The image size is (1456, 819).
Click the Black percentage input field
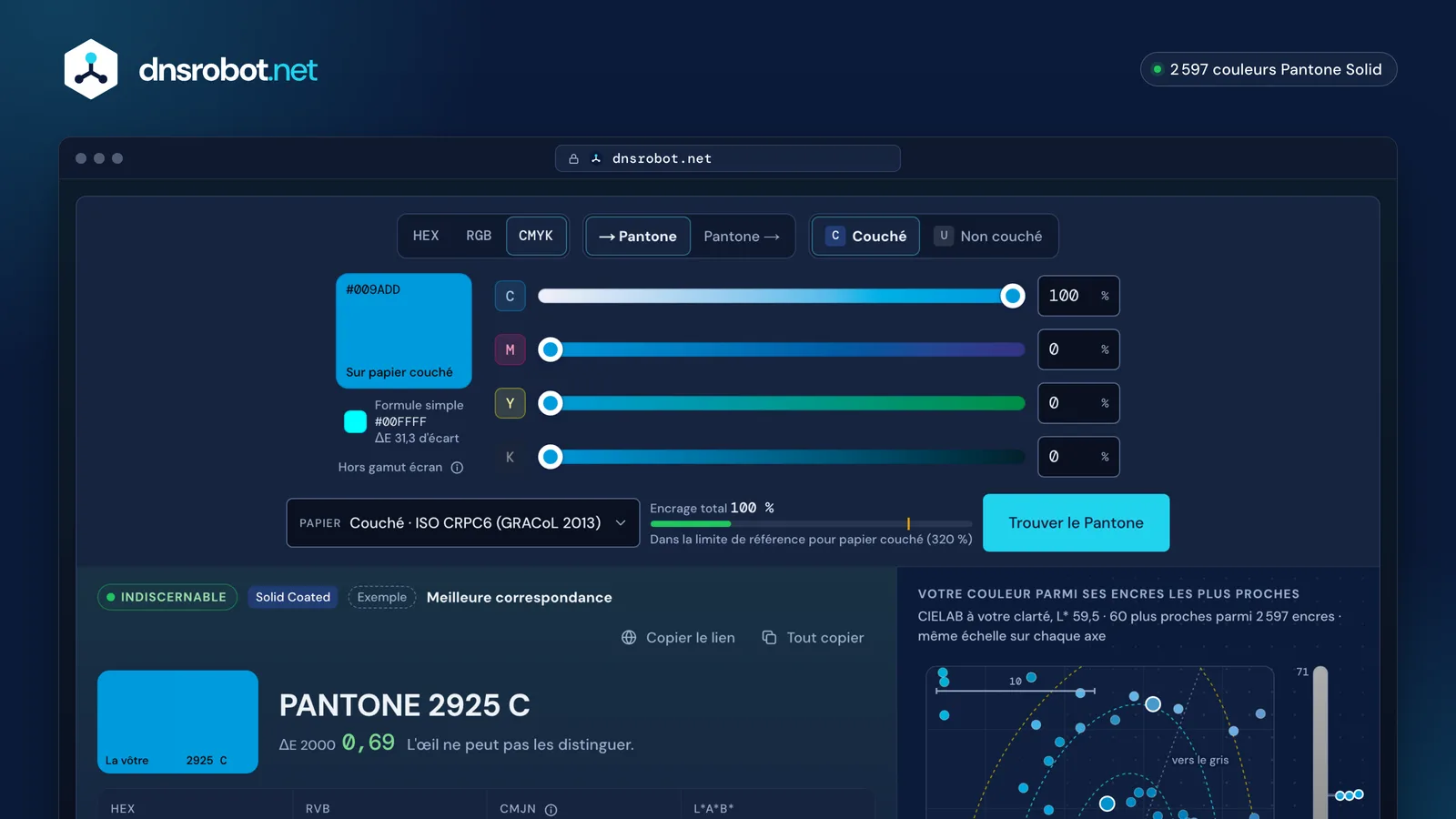tap(1078, 457)
